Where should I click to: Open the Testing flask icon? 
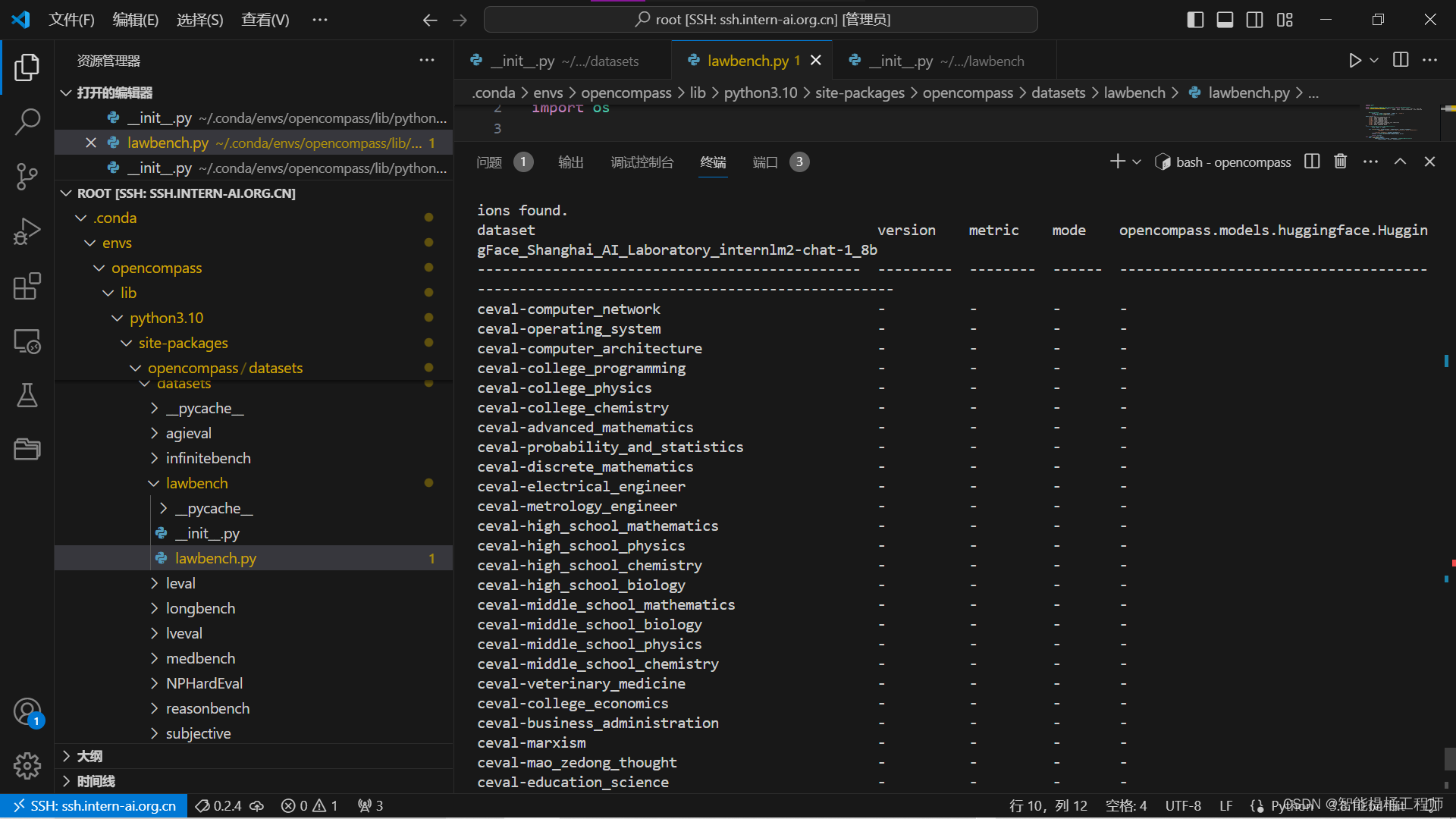(x=27, y=395)
